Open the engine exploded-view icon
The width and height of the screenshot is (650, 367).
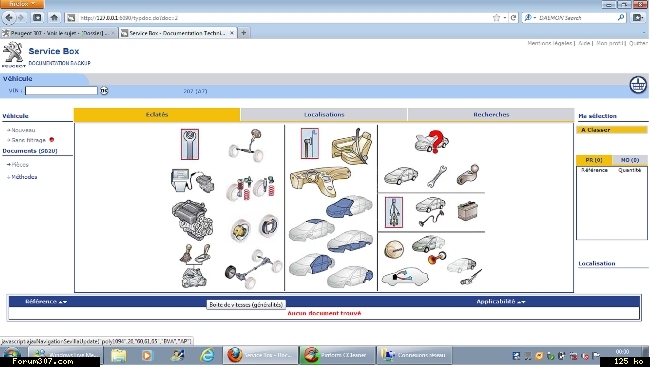[x=192, y=220]
